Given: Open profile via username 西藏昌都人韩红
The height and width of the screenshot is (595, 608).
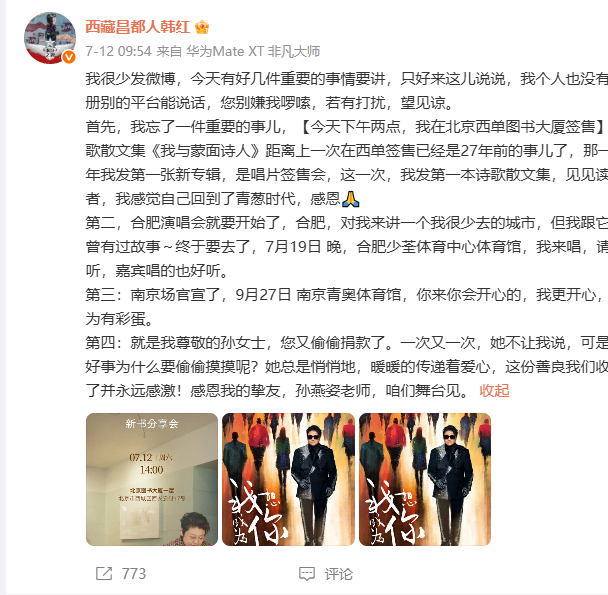Looking at the screenshot, I should (x=137, y=27).
